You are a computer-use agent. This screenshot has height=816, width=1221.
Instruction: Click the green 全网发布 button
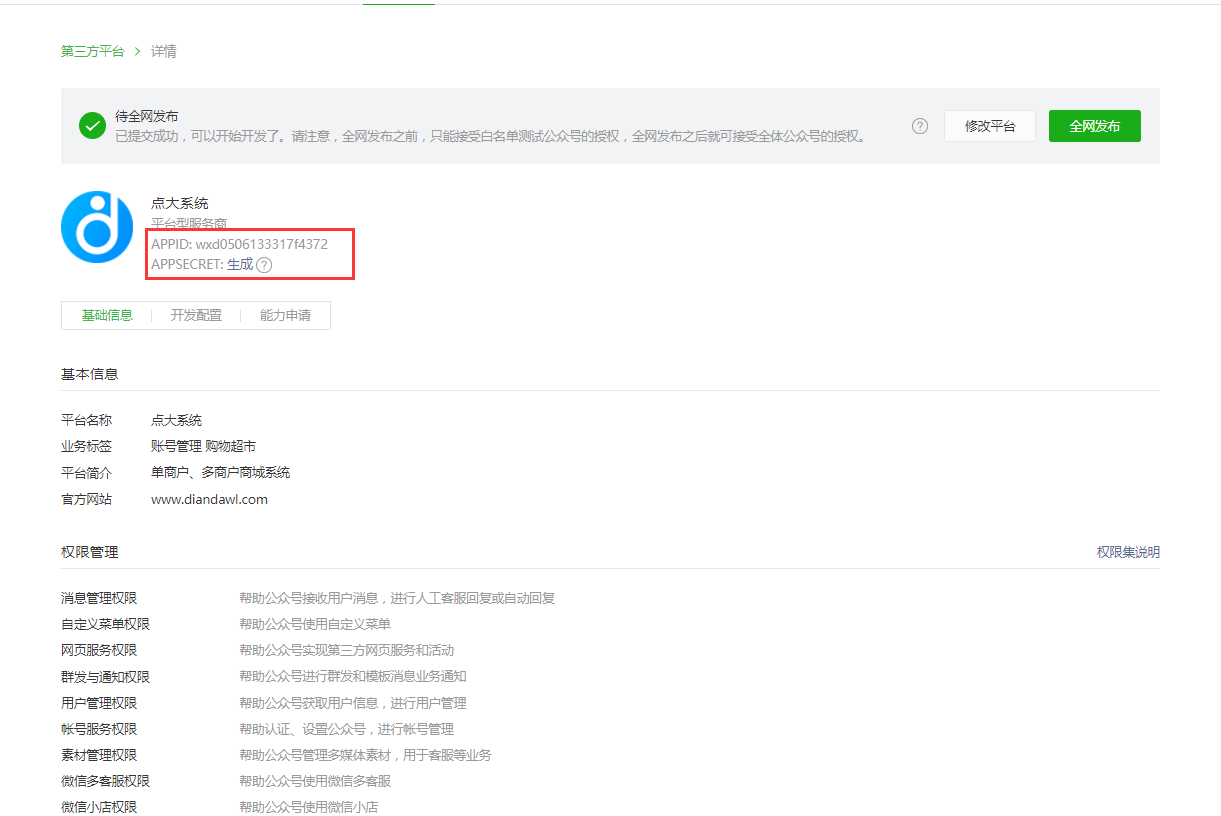tap(1095, 126)
